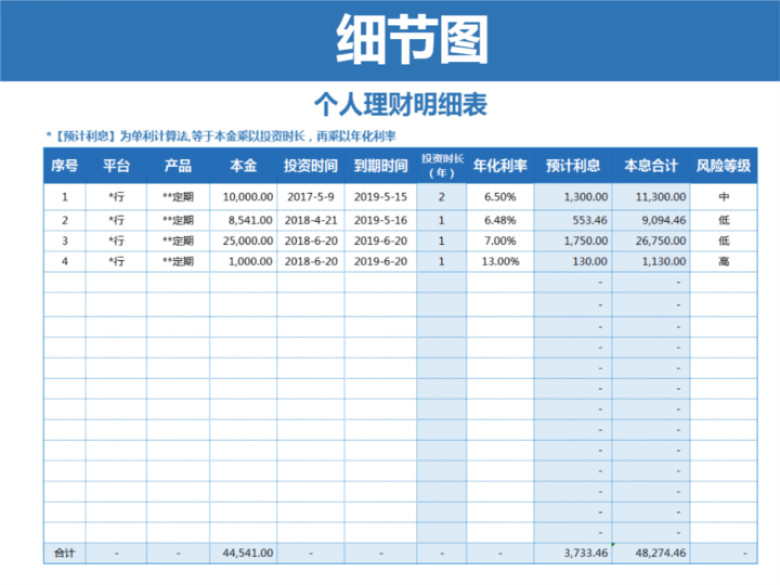780x585 pixels.
Task: Select the 投资时长(年) column header
Action: [x=442, y=166]
